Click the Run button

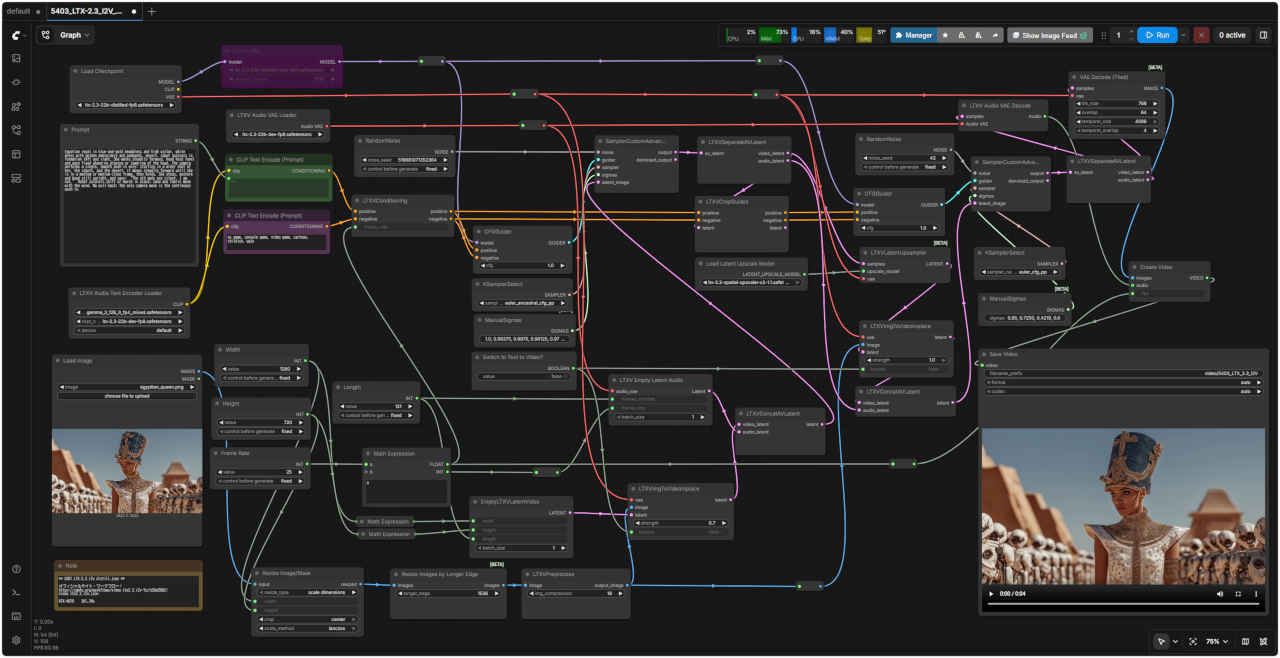click(x=1157, y=35)
